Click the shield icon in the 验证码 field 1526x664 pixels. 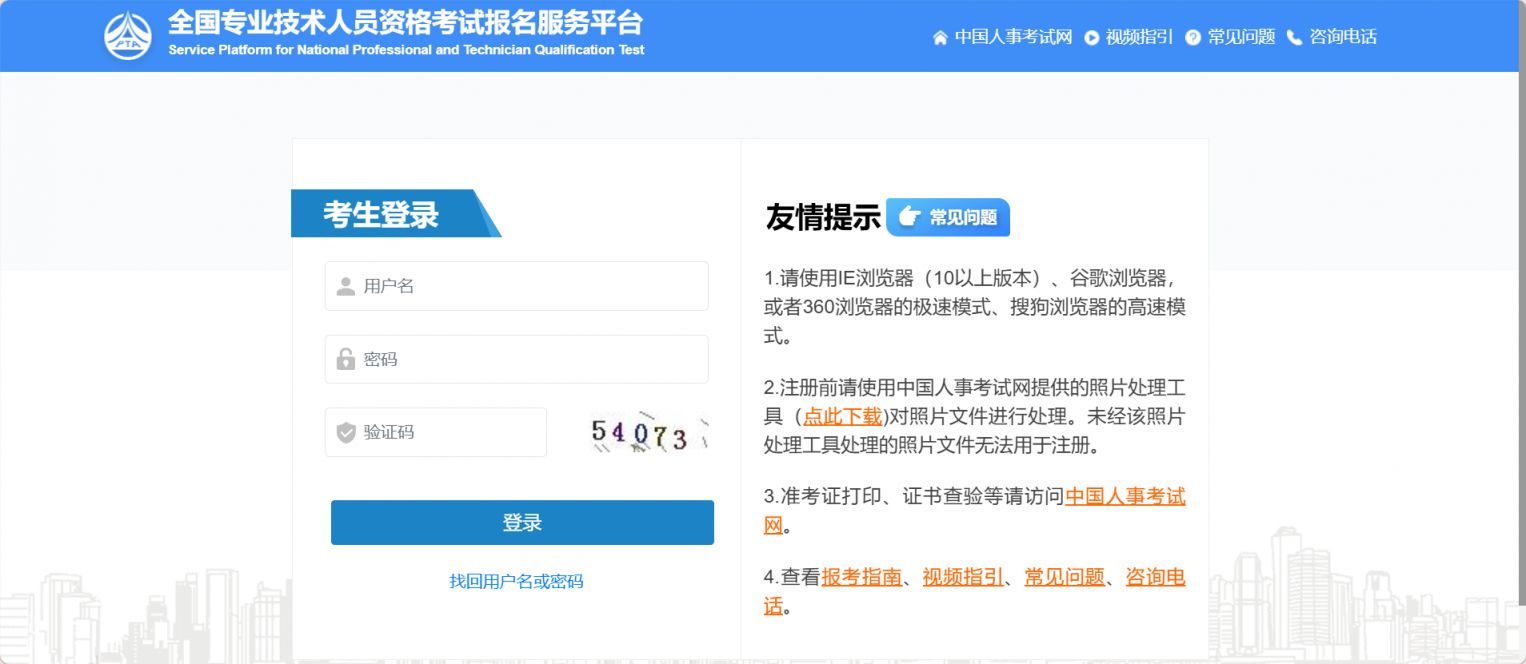[346, 433]
